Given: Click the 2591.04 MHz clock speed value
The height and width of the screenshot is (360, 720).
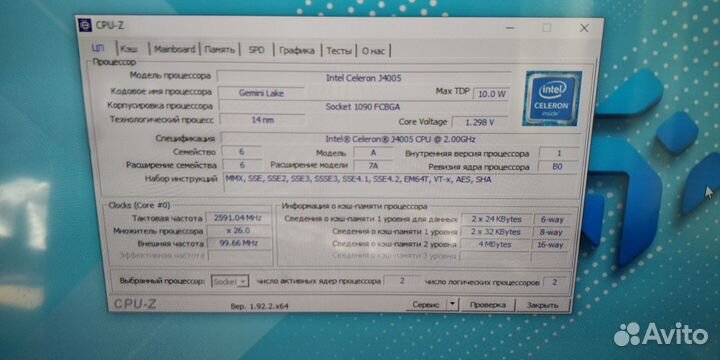Looking at the screenshot, I should tap(238, 218).
